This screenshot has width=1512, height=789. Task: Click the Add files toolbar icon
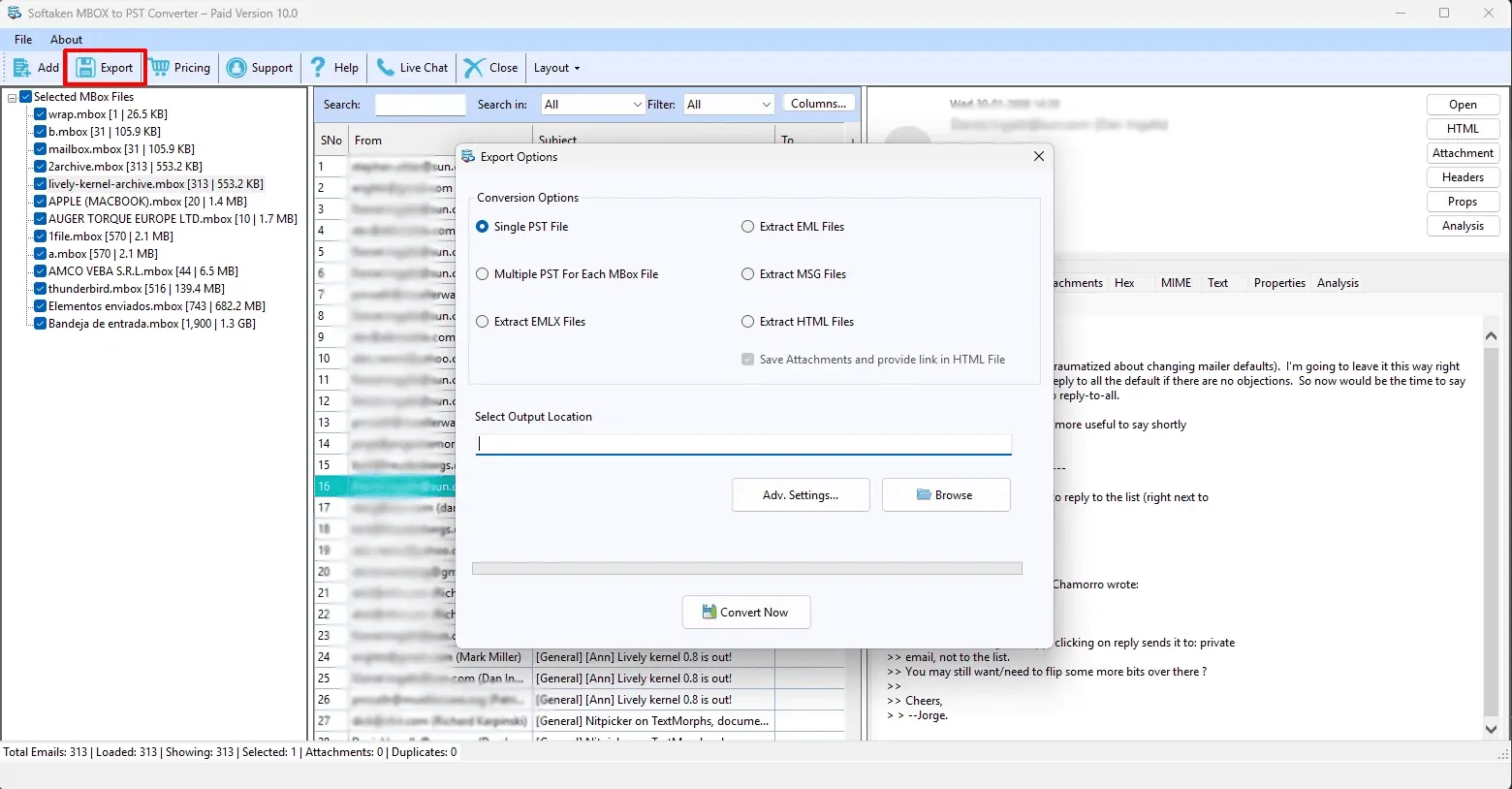[21, 68]
